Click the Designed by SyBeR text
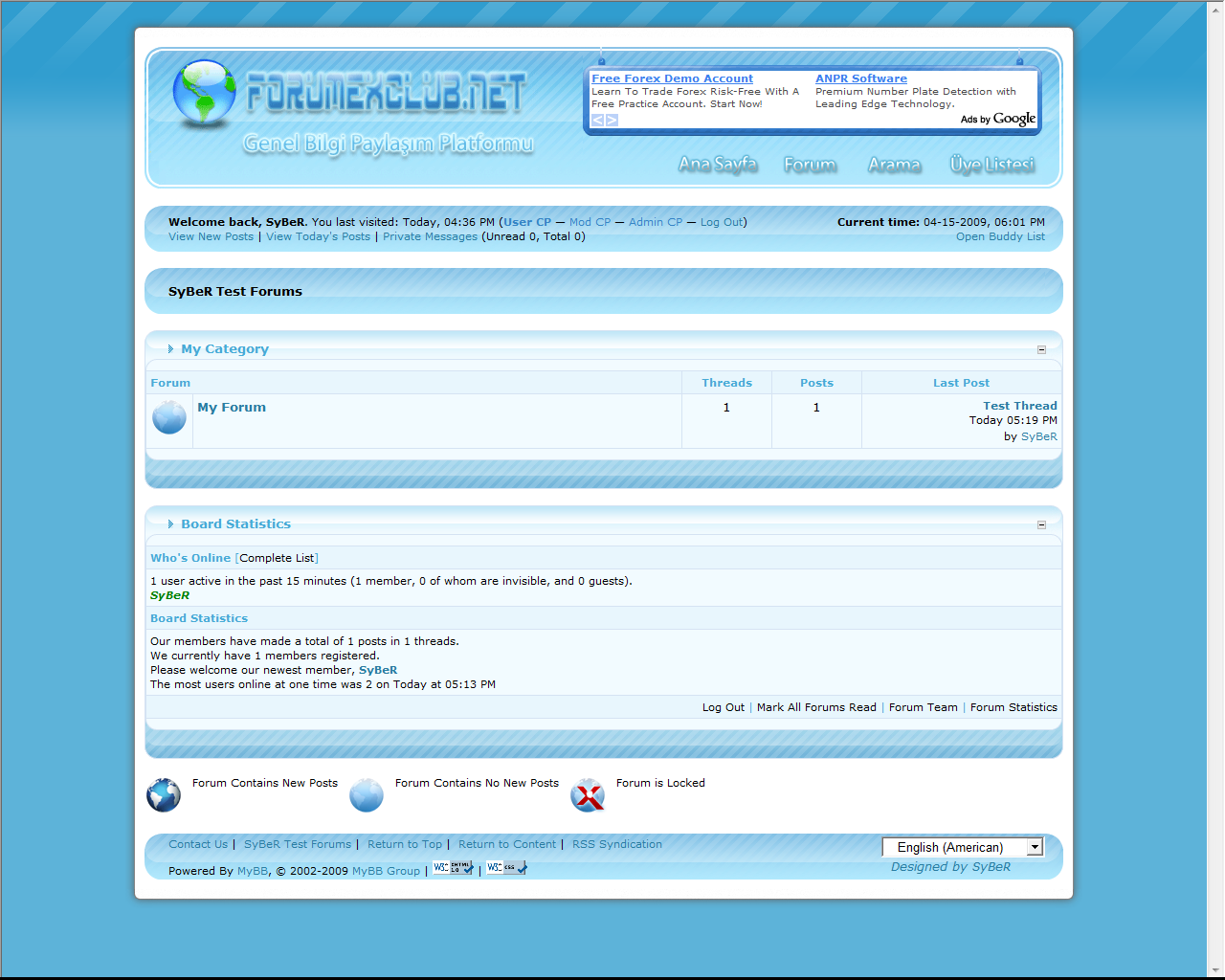Viewport: 1225px width, 980px height. pos(950,867)
